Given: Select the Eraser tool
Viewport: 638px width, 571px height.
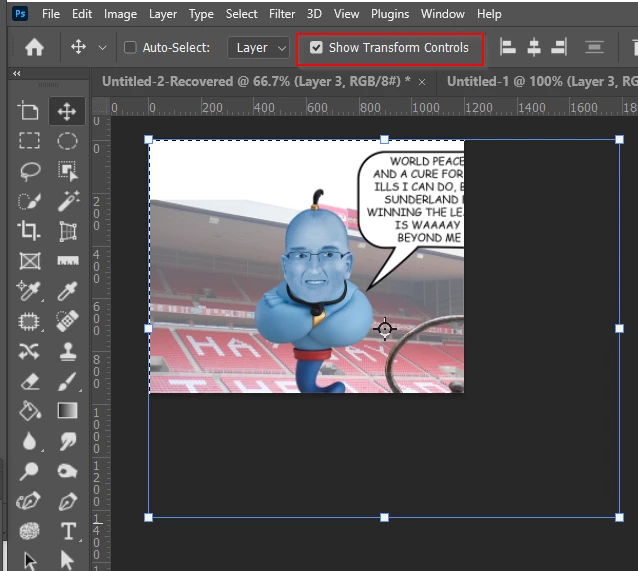Looking at the screenshot, I should (x=29, y=381).
